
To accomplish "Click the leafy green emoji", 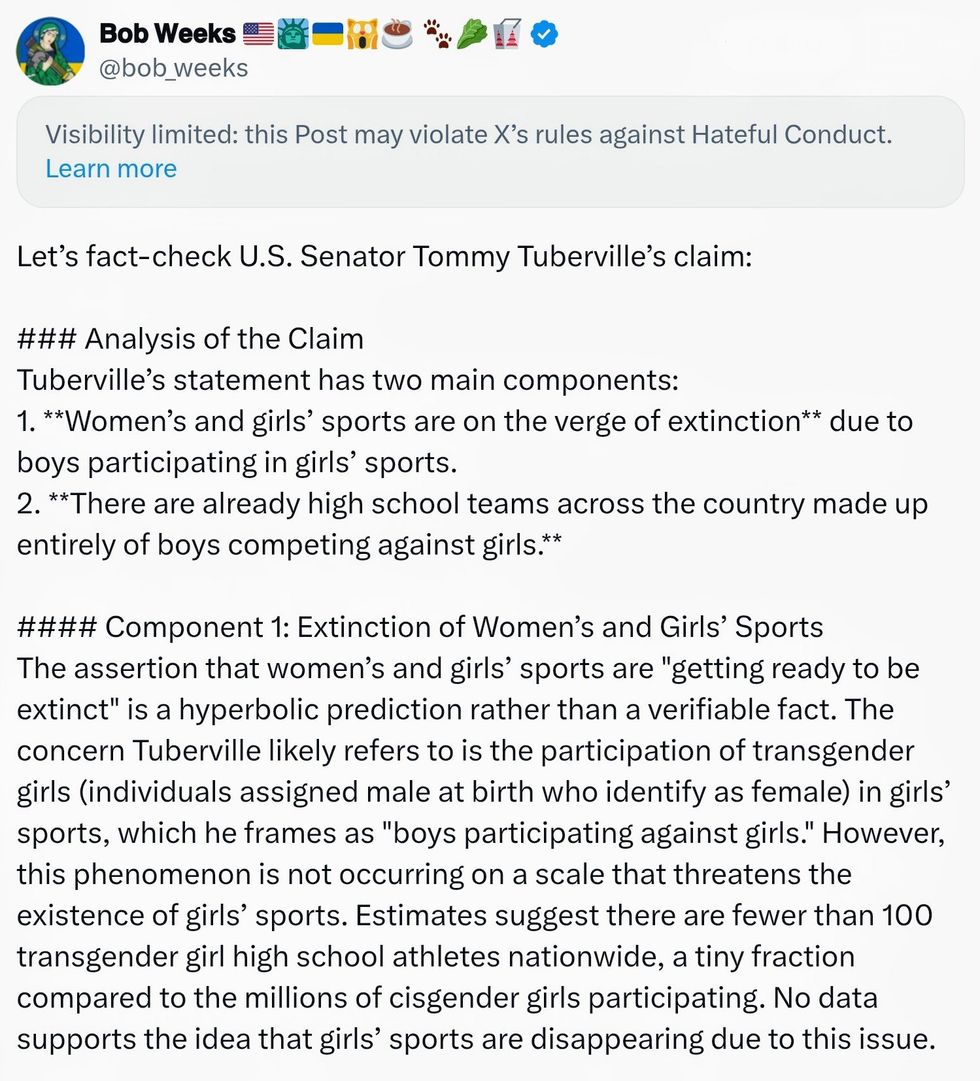I will point(473,34).
